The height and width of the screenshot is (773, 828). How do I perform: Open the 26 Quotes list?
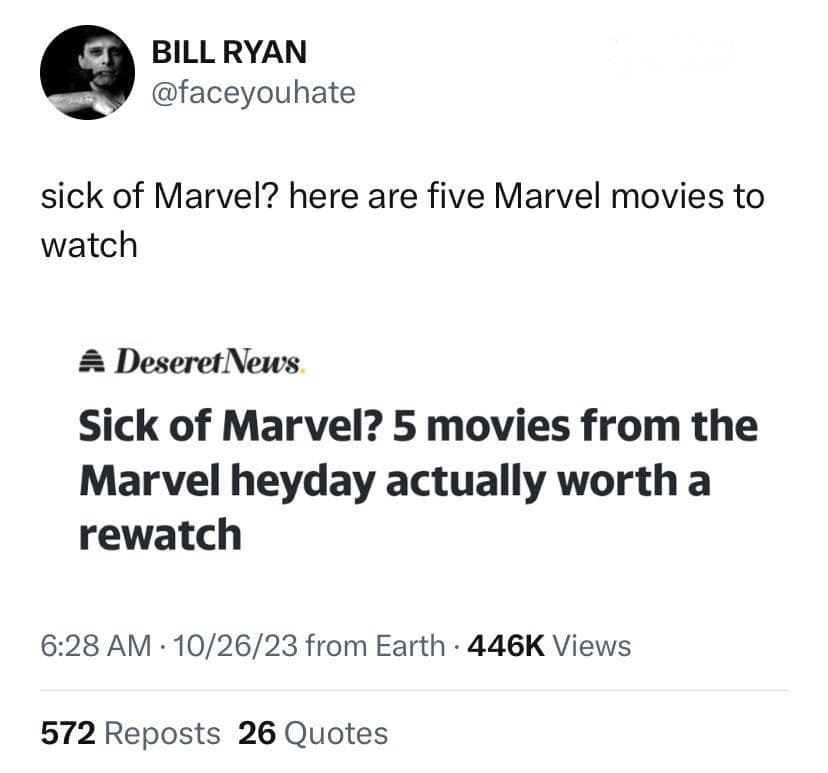pyautogui.click(x=313, y=733)
